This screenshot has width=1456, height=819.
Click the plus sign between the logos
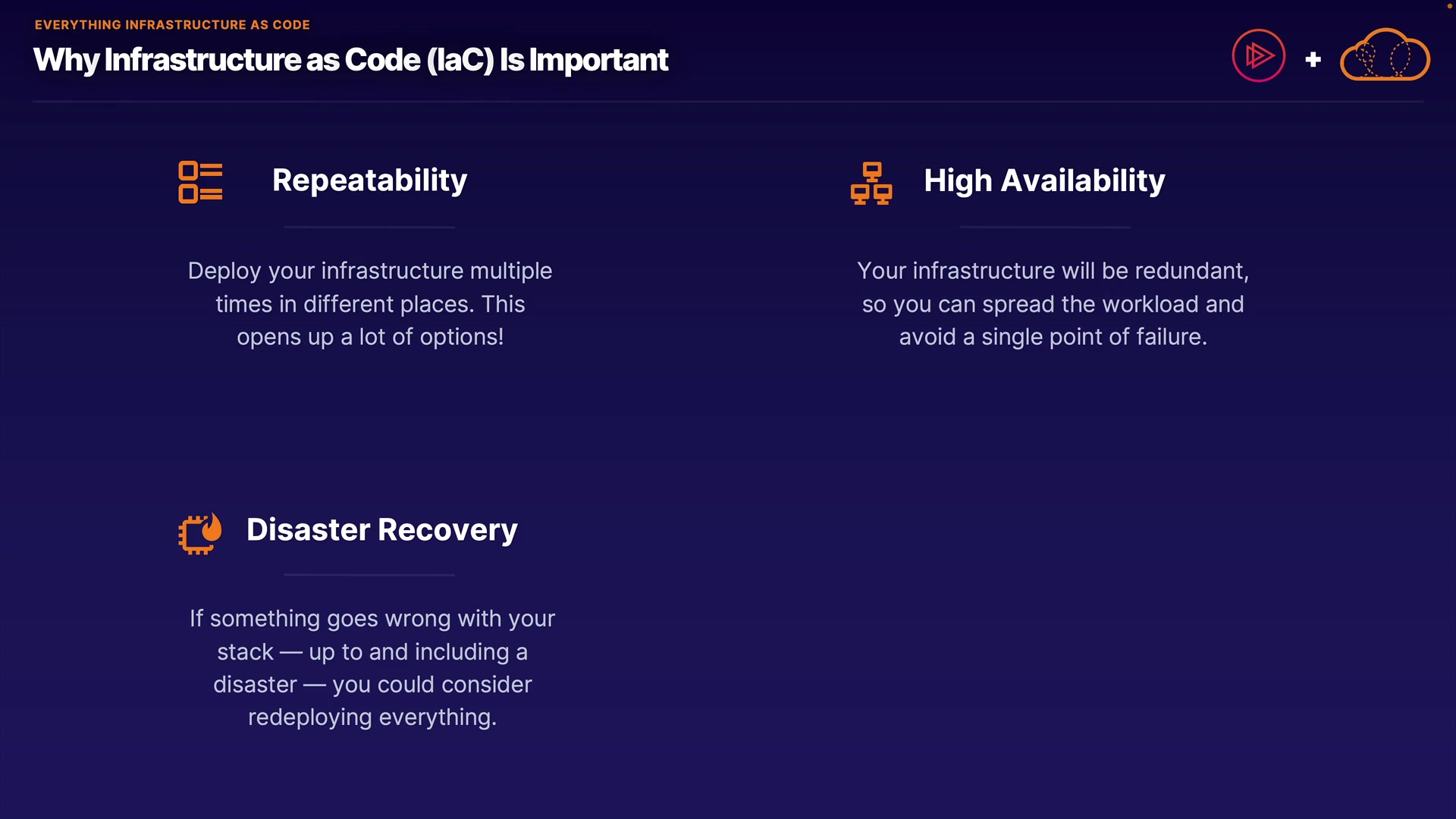coord(1313,59)
